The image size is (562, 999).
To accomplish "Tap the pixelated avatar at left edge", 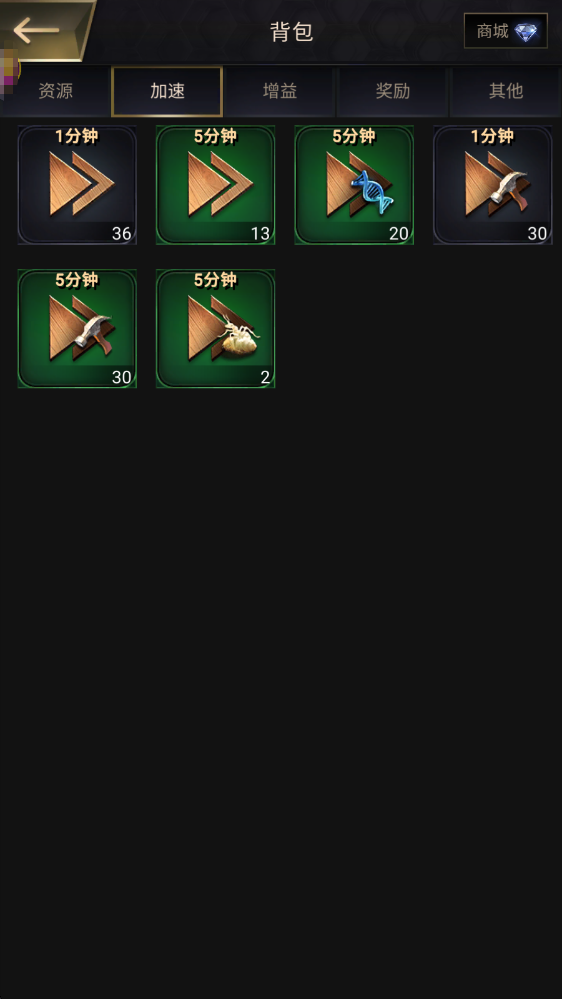I will pos(10,69).
